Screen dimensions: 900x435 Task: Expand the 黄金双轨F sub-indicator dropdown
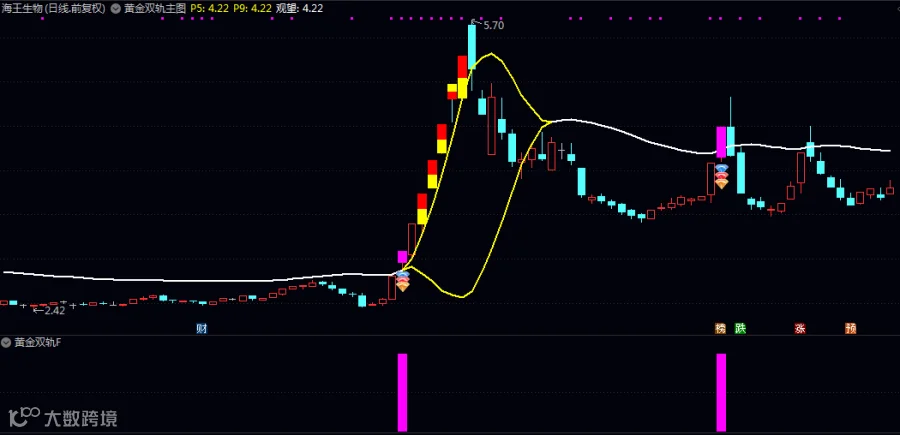7,343
